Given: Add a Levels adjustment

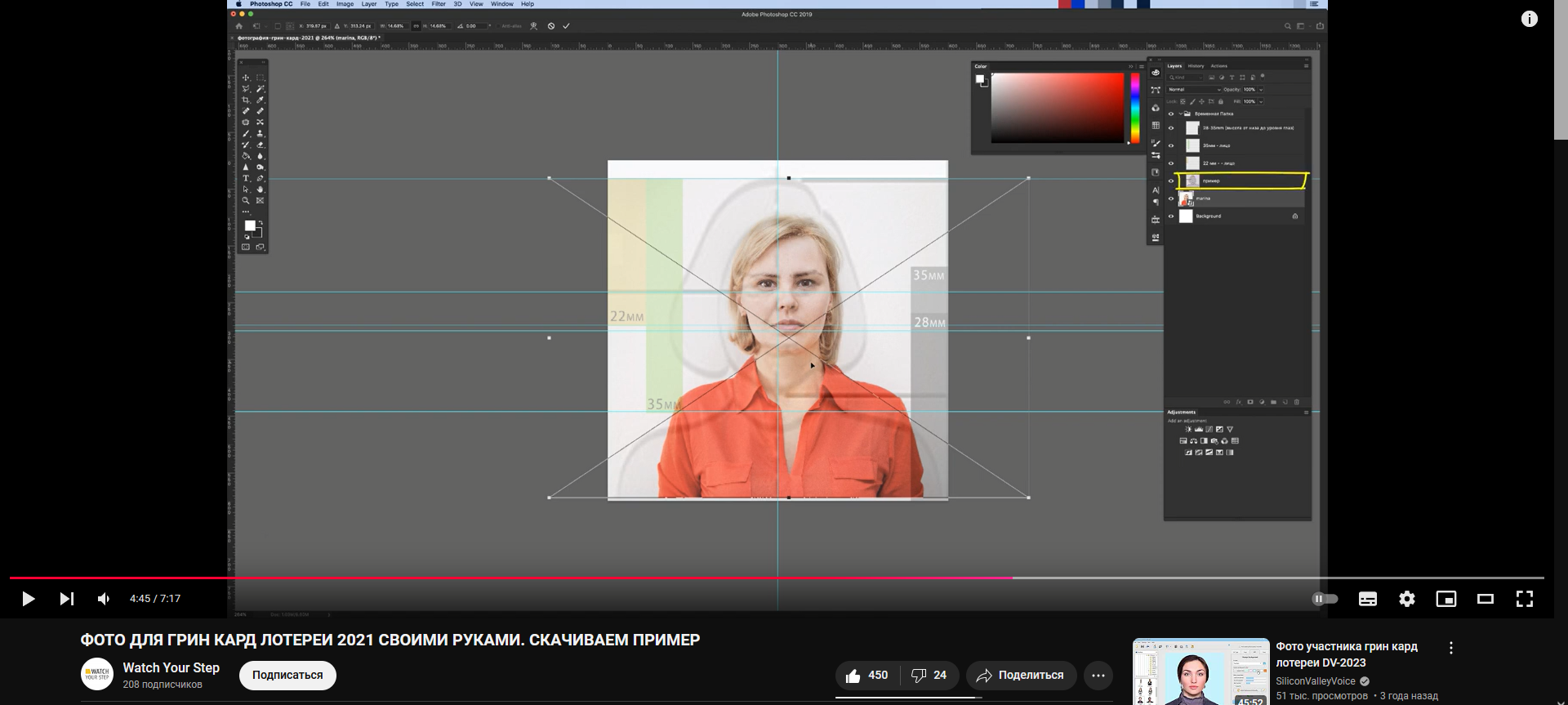Looking at the screenshot, I should (1199, 429).
